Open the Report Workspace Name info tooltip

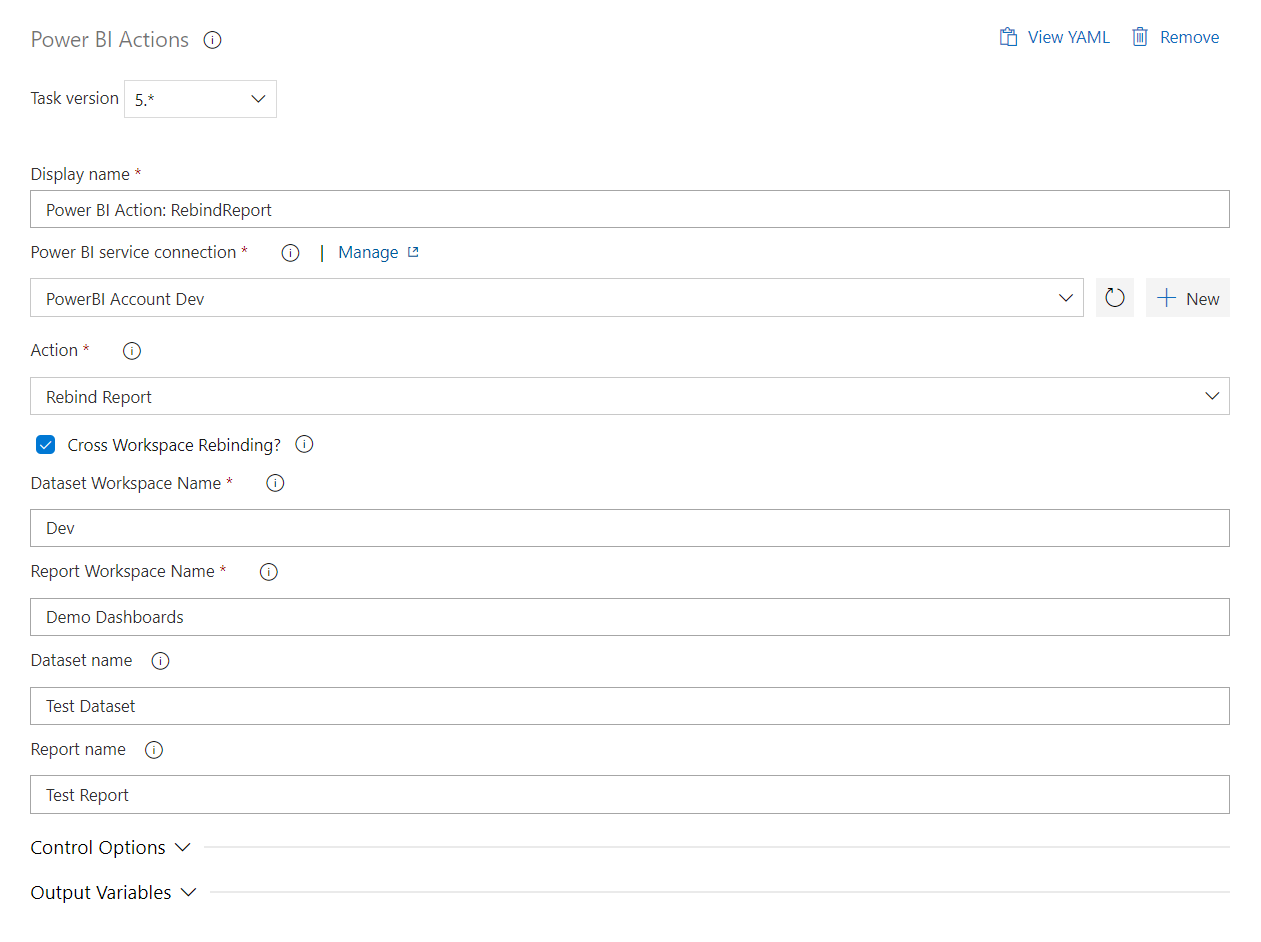pyautogui.click(x=268, y=571)
